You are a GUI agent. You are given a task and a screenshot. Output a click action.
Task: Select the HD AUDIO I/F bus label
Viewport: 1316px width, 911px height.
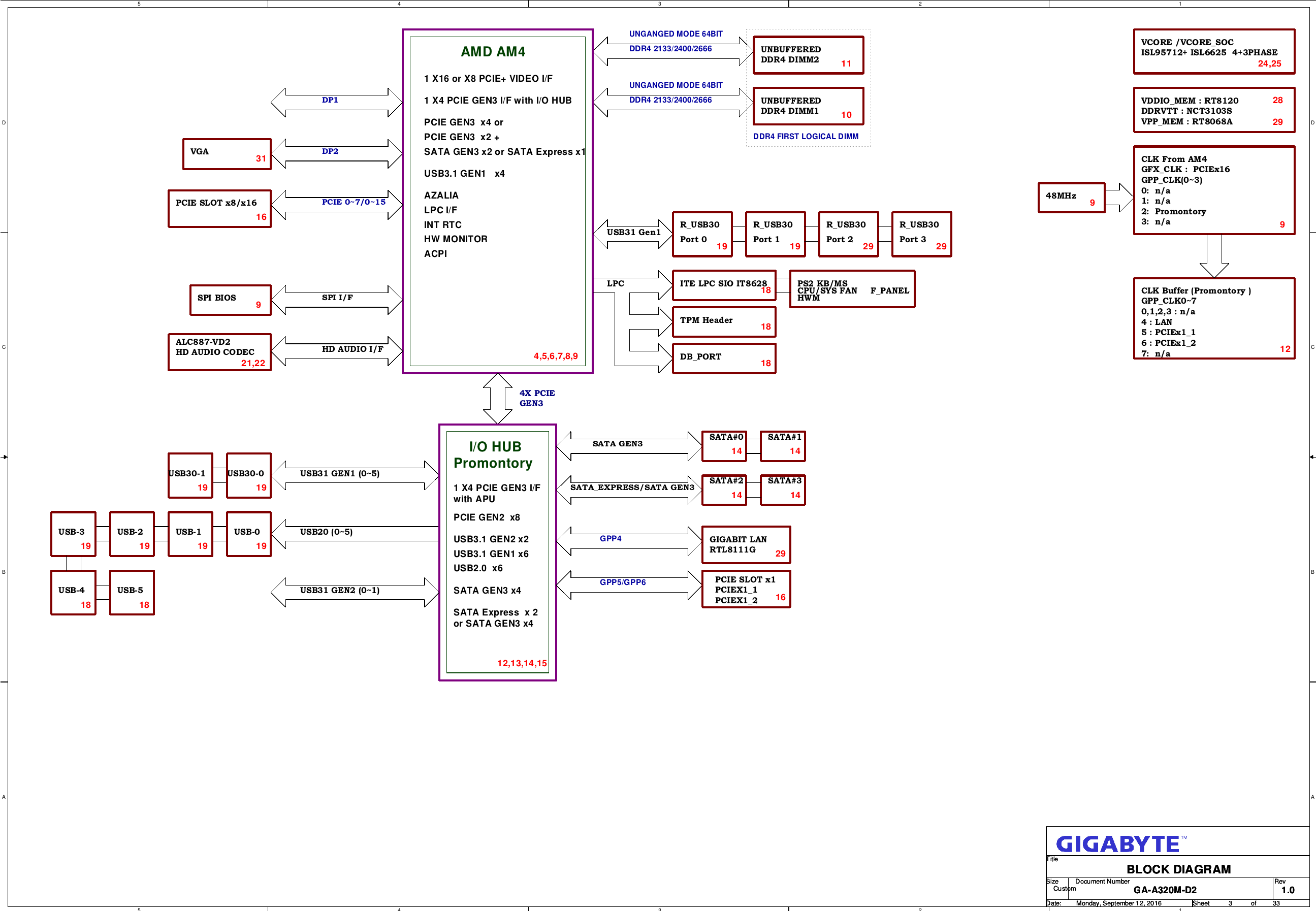click(x=352, y=349)
